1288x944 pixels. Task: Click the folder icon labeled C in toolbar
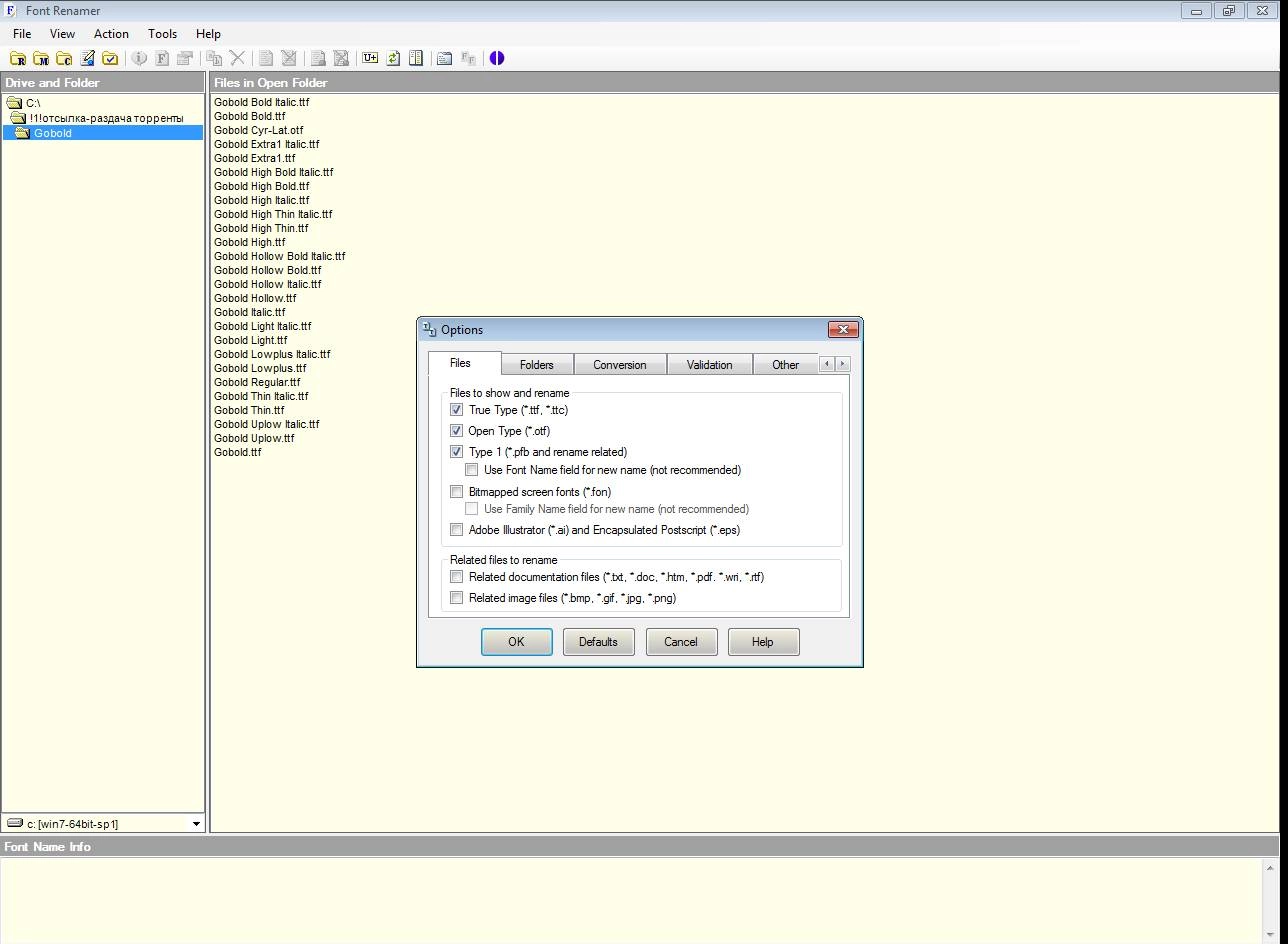[64, 58]
